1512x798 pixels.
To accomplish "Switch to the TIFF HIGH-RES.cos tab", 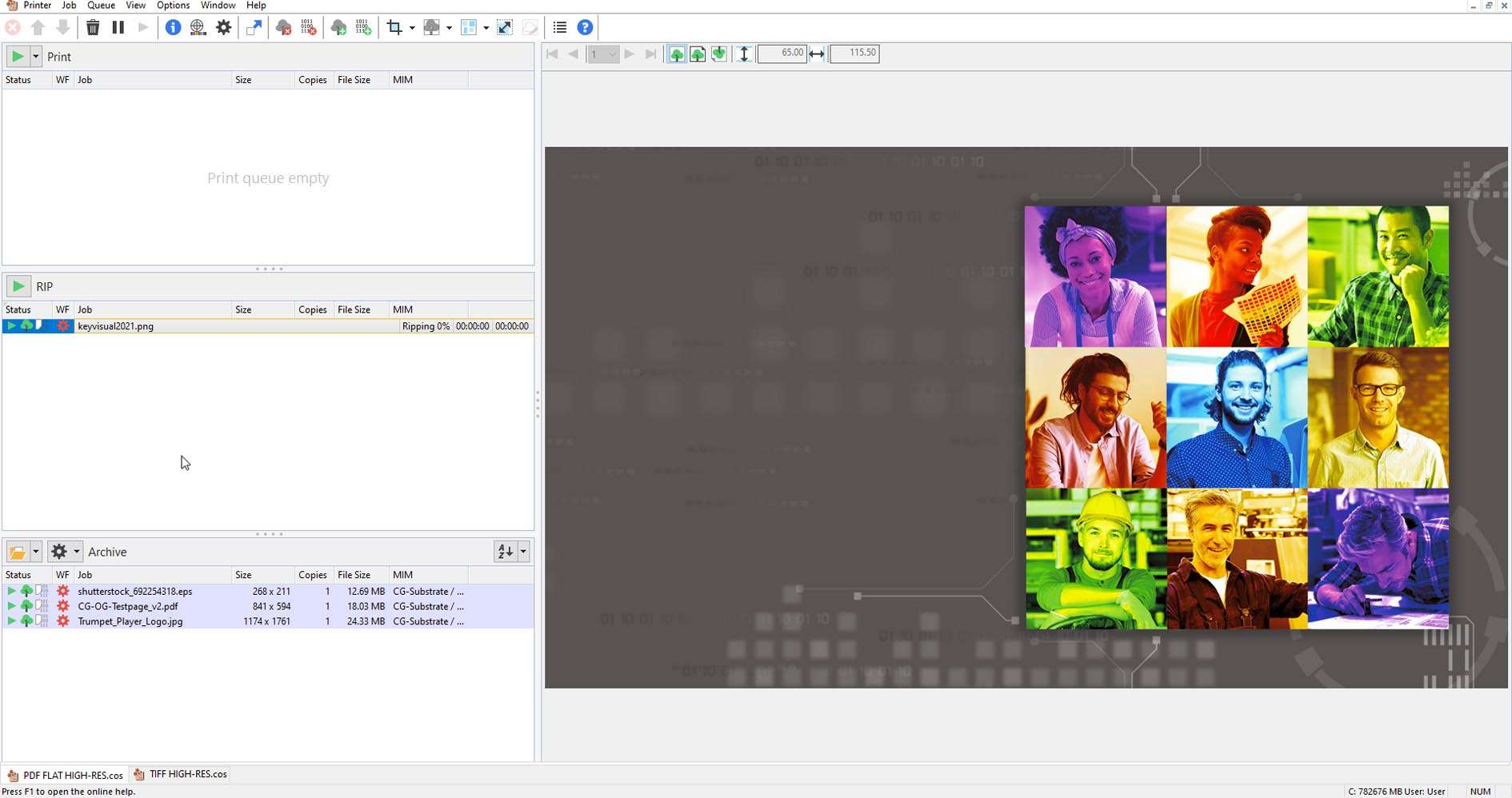I will (181, 774).
